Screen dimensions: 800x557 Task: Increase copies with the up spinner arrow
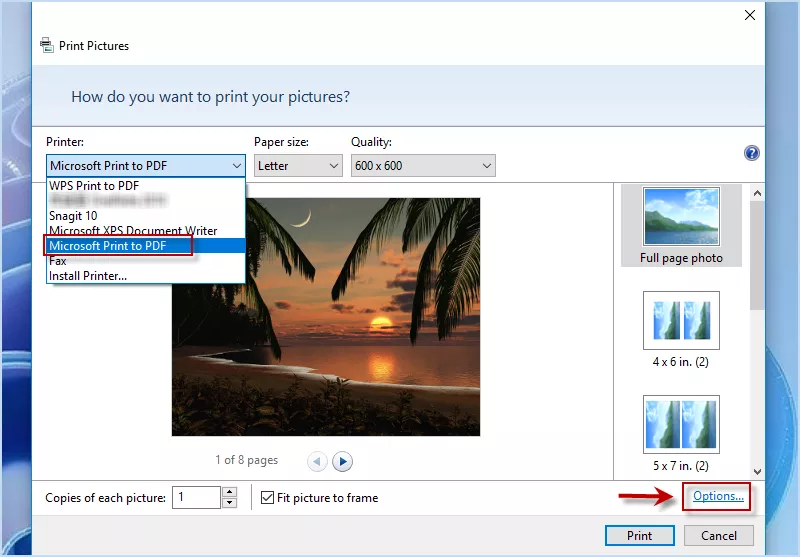[x=230, y=492]
